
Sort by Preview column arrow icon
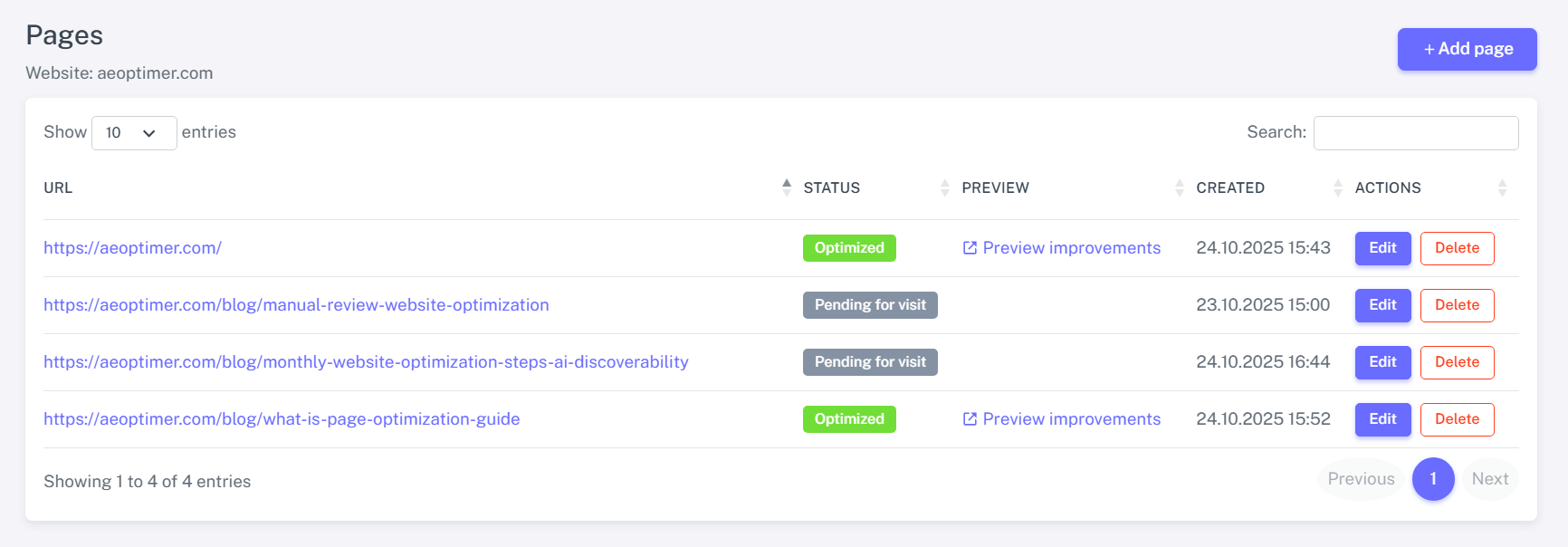pos(1179,187)
